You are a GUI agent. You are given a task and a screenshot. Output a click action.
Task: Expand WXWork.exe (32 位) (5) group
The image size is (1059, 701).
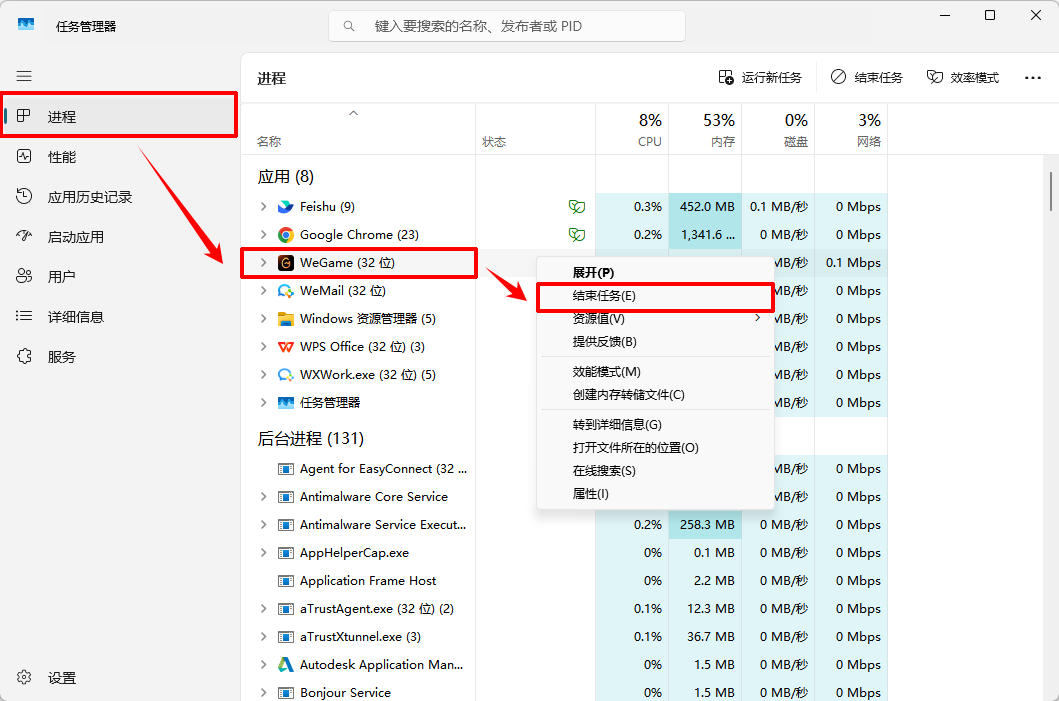pyautogui.click(x=263, y=375)
